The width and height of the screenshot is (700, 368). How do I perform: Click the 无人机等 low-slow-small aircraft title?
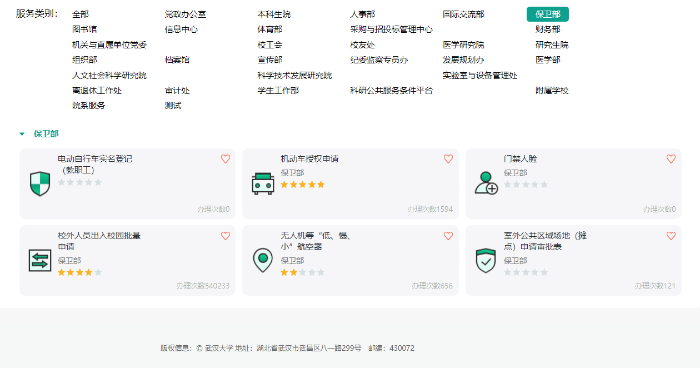pyautogui.click(x=315, y=241)
